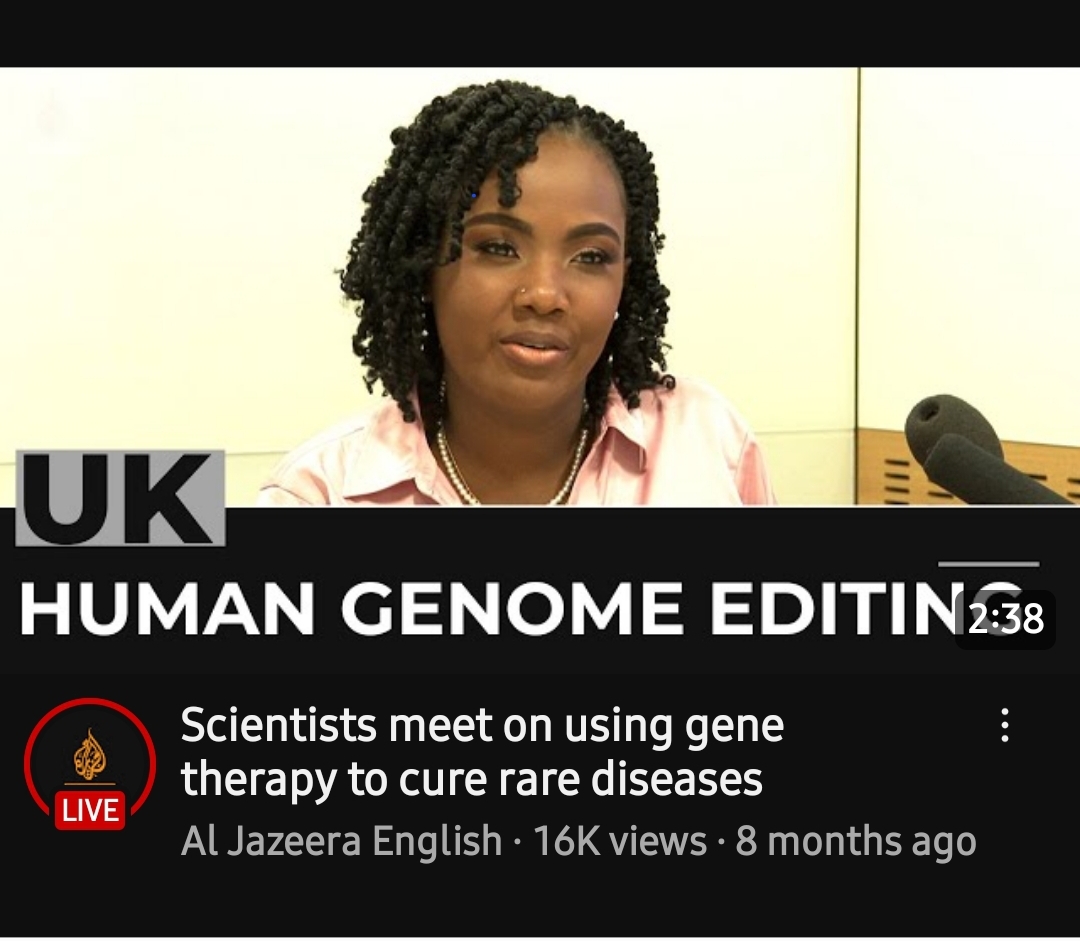Tap the red LIVE badge

click(x=90, y=810)
